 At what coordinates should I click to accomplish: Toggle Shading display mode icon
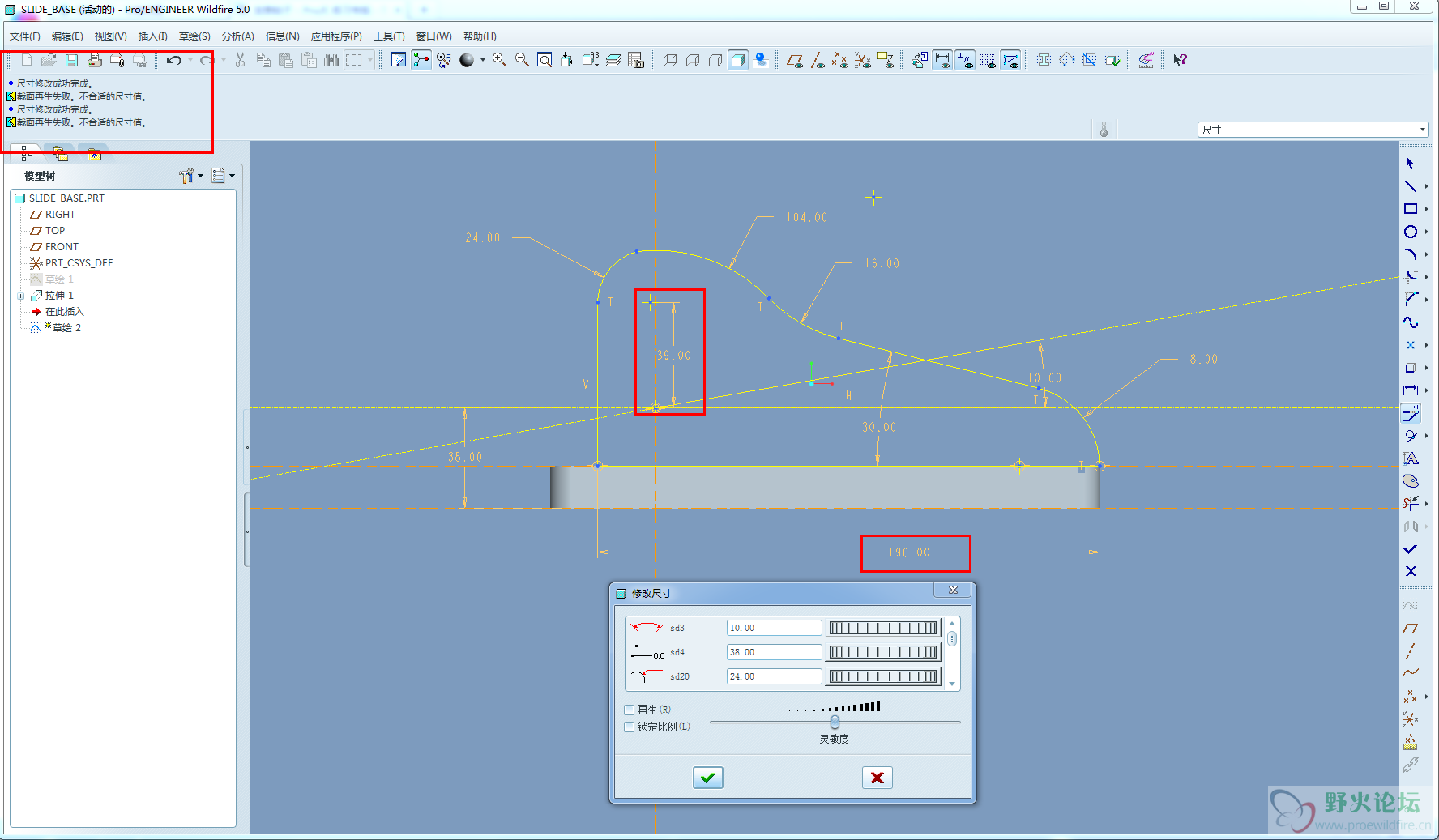point(738,60)
